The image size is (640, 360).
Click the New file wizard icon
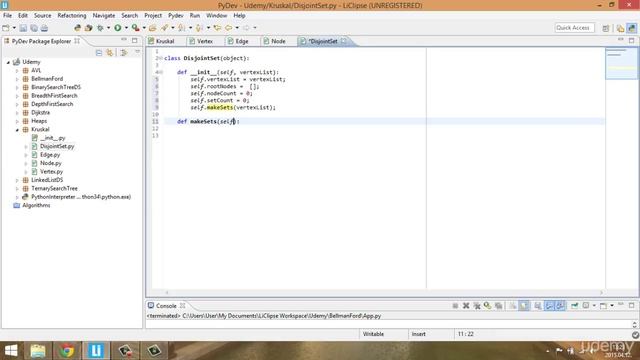[x=6, y=28]
